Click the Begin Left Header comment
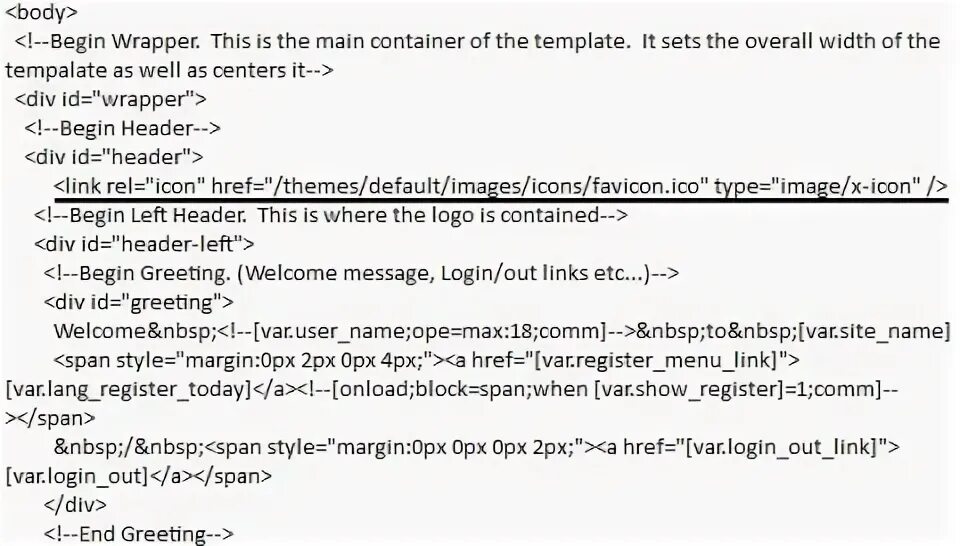Screen dimensions: 960x546 point(331,215)
